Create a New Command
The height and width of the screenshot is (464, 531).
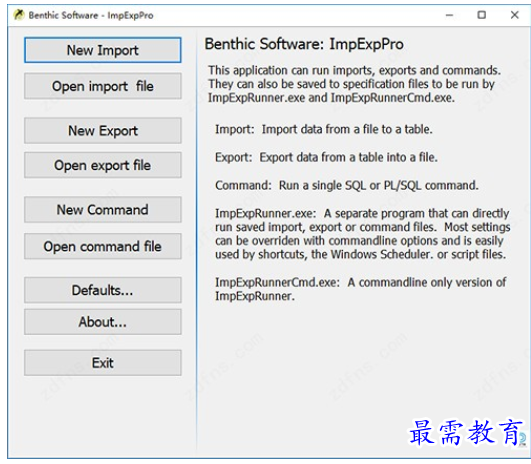[103, 210]
